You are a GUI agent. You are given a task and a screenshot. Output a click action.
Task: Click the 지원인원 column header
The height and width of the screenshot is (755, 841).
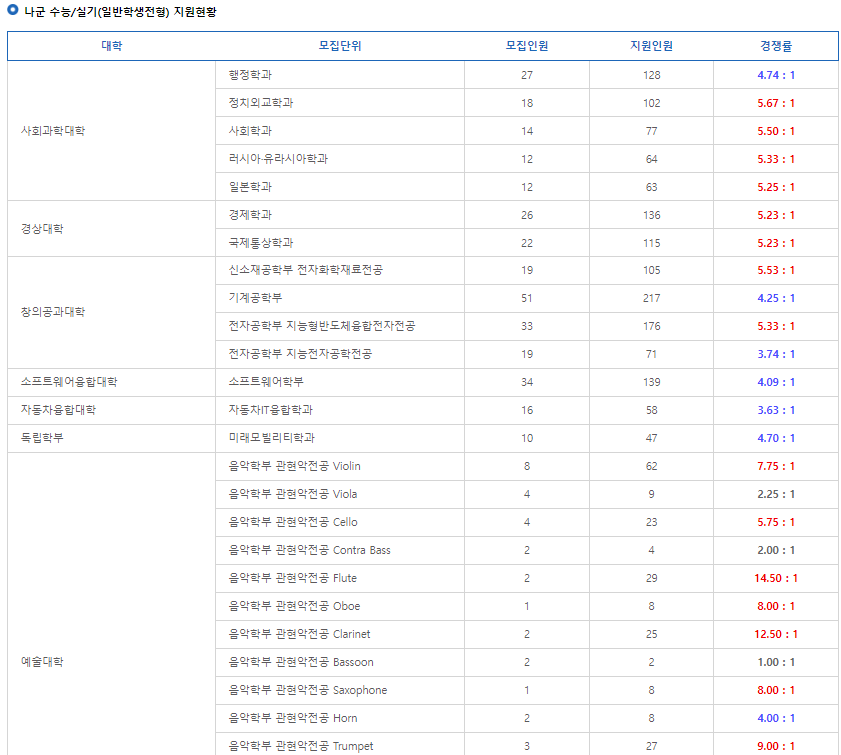click(x=651, y=46)
